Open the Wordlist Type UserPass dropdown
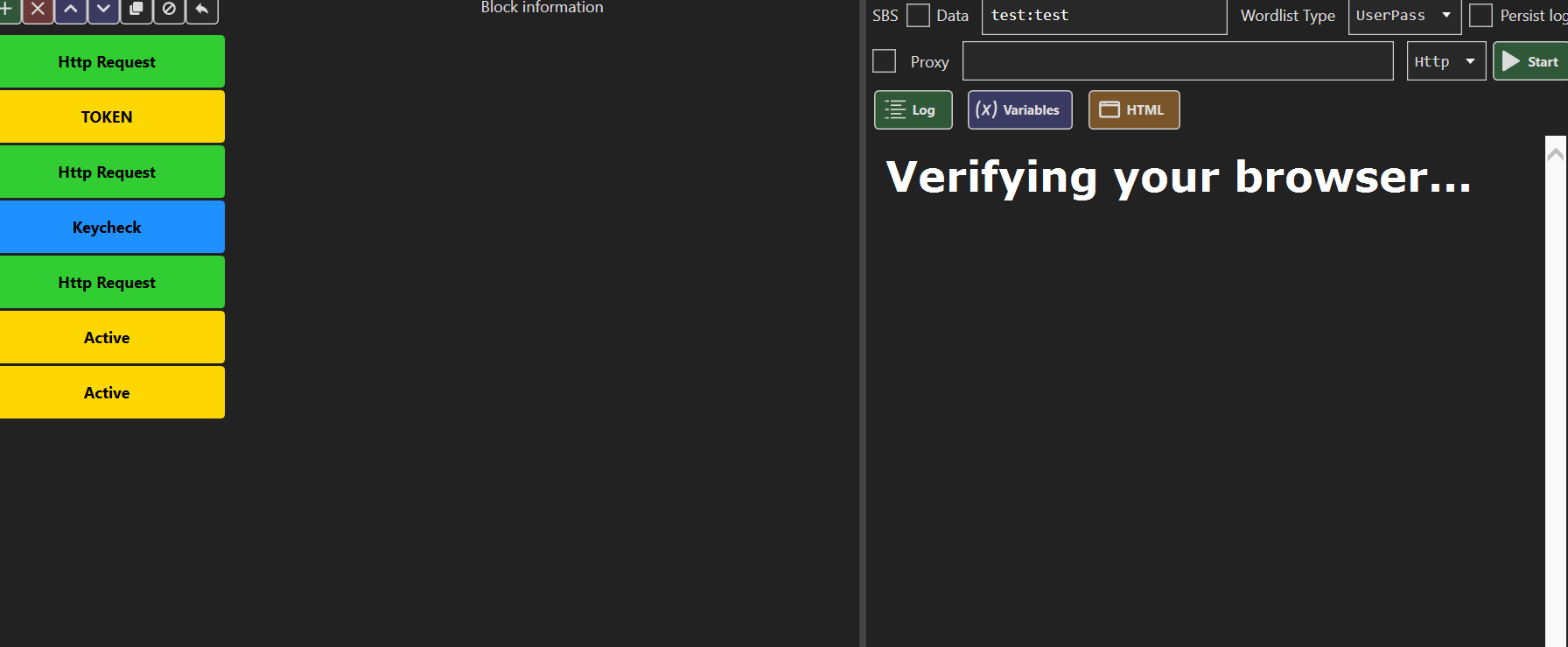 (1404, 15)
